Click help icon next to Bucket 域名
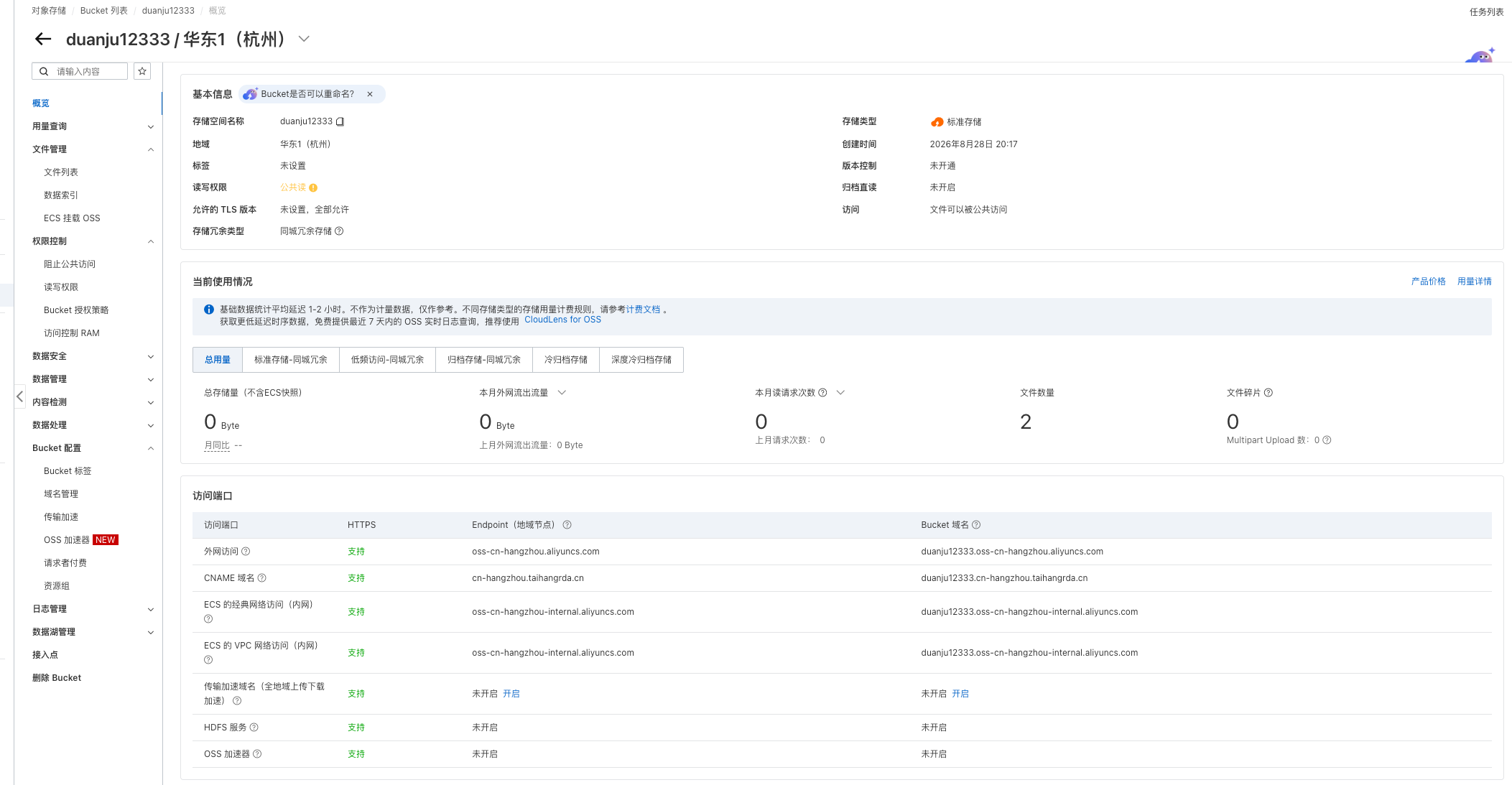1512x785 pixels. (x=976, y=525)
